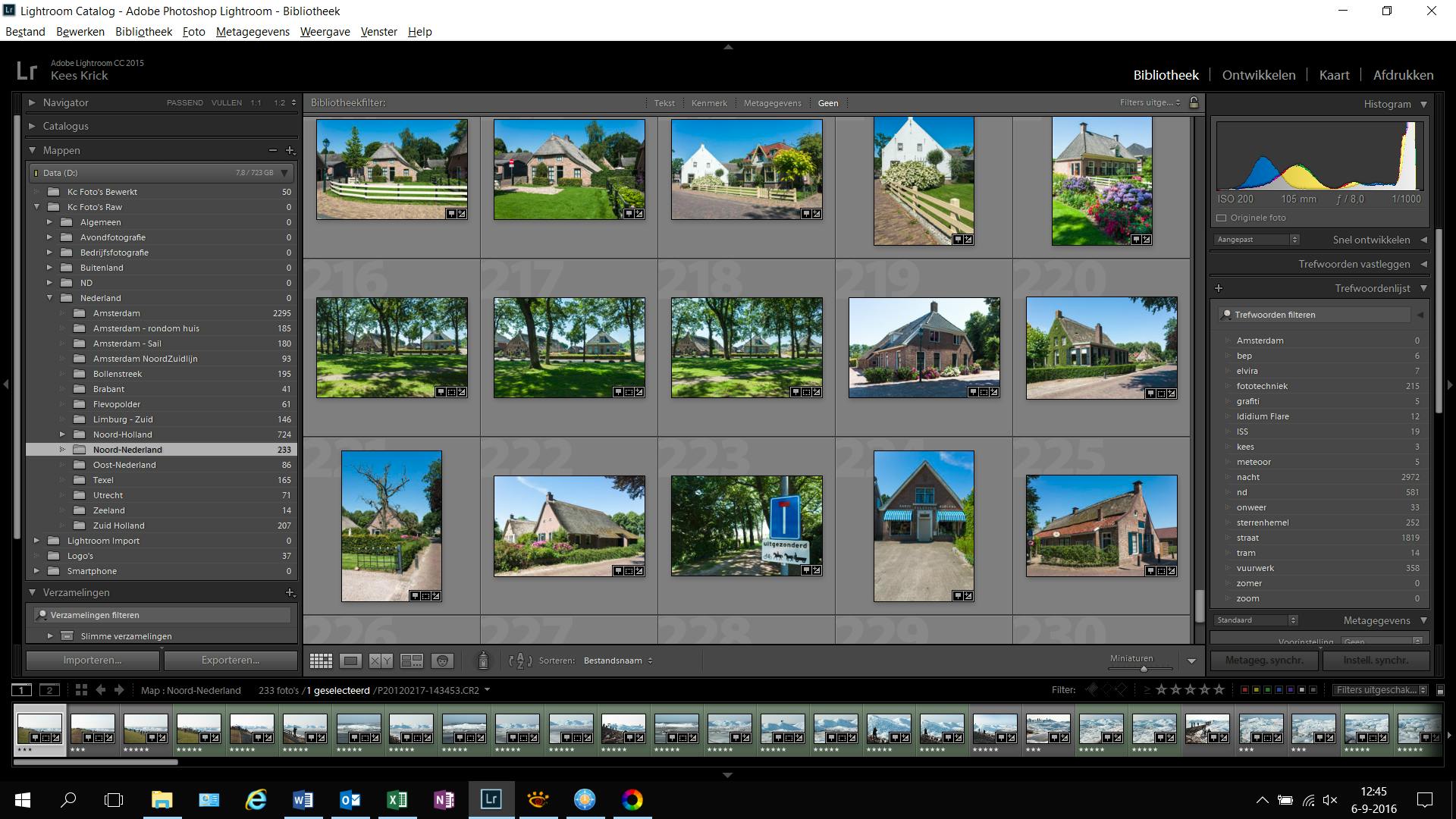The image size is (1456, 819).
Task: Click the red color label filter swatch
Action: click(x=1244, y=690)
